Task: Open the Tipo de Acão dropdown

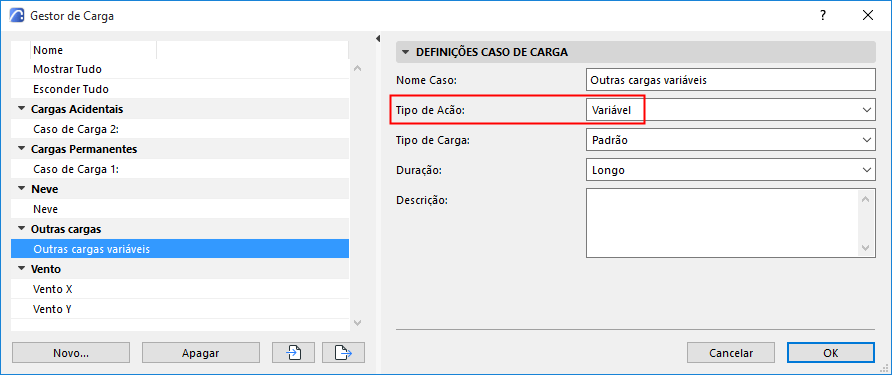Action: pyautogui.click(x=730, y=110)
